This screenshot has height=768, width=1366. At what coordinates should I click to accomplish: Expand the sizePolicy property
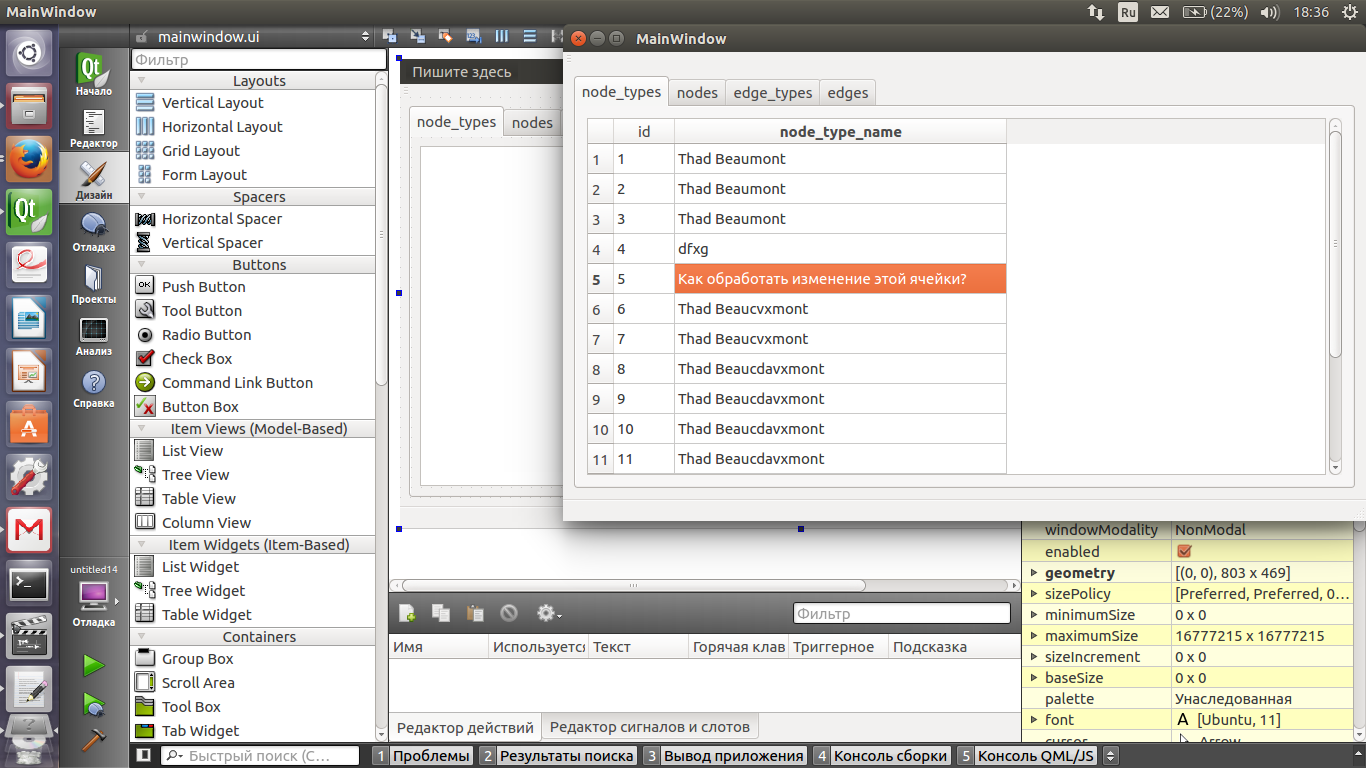(1034, 594)
